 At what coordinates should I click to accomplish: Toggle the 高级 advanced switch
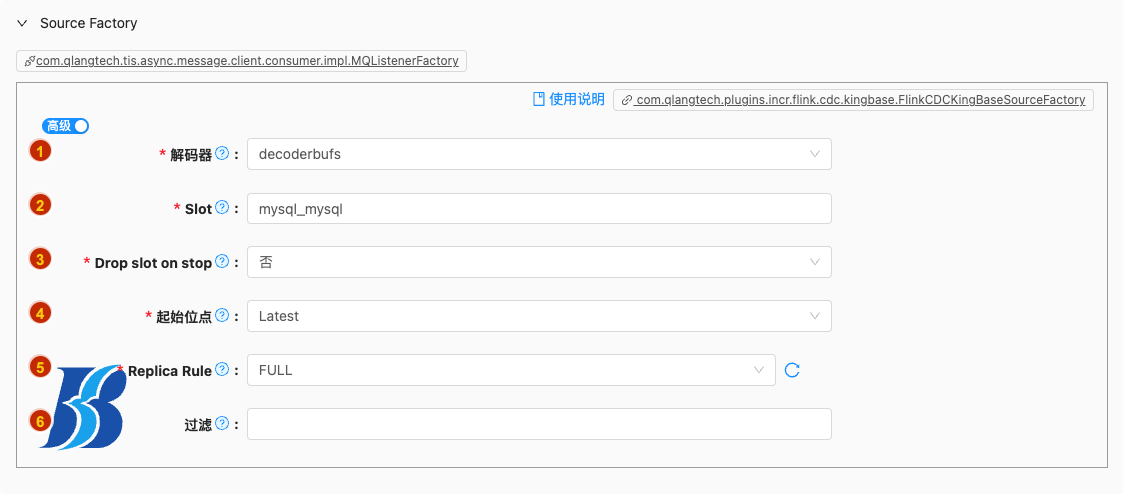pos(66,126)
